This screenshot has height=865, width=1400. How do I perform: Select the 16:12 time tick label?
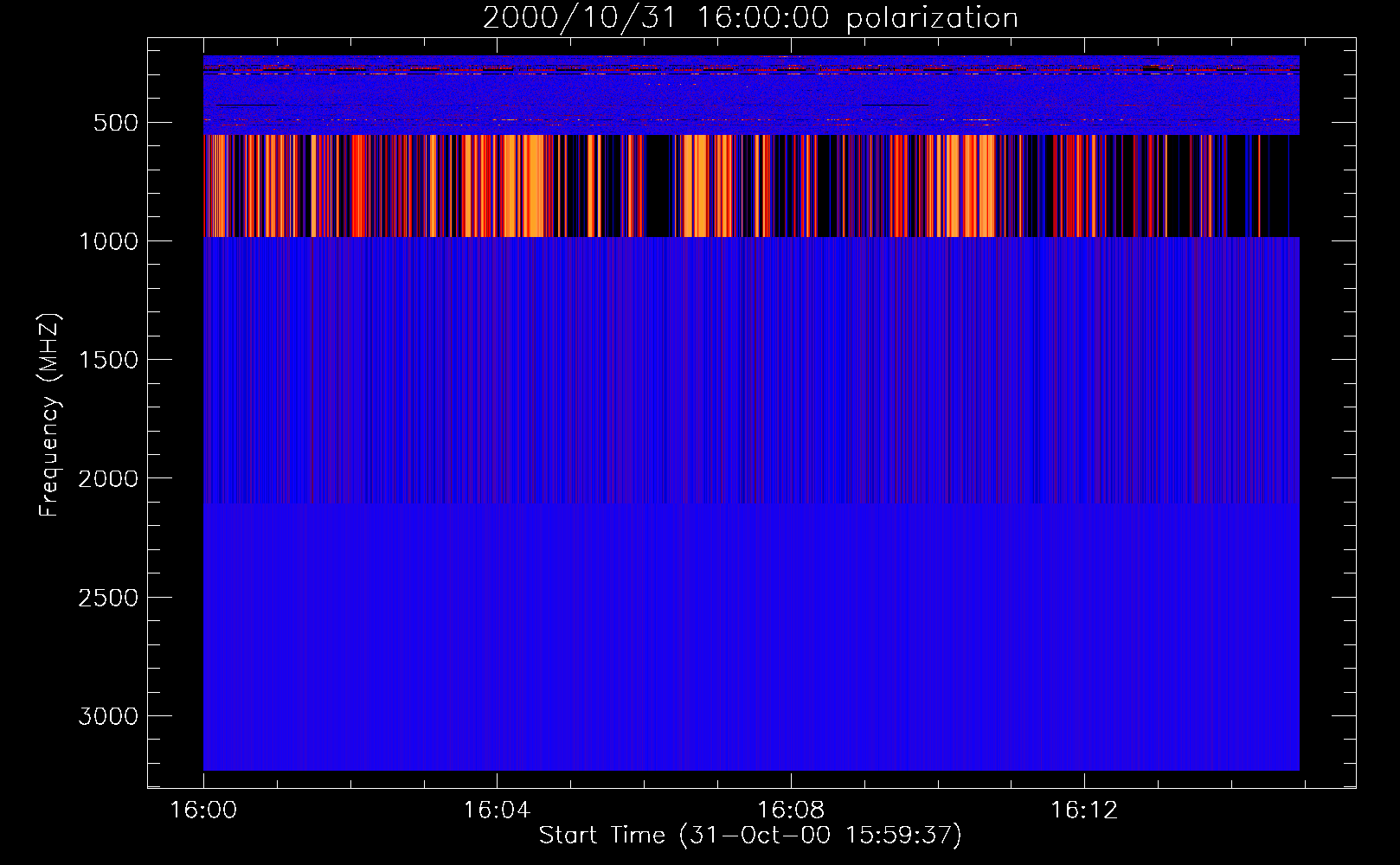point(1083,811)
